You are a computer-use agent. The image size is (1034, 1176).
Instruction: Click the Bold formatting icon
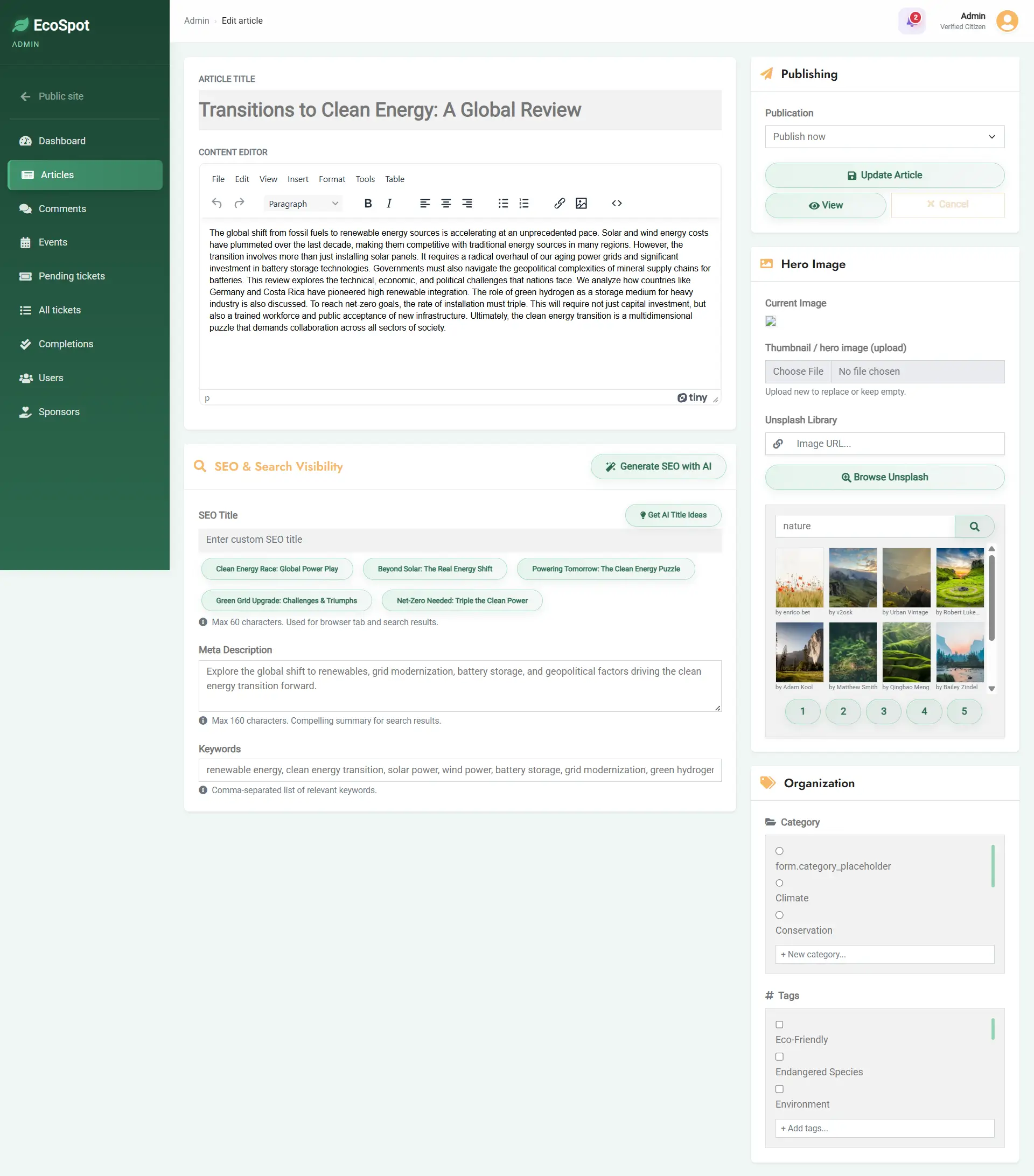pos(368,203)
